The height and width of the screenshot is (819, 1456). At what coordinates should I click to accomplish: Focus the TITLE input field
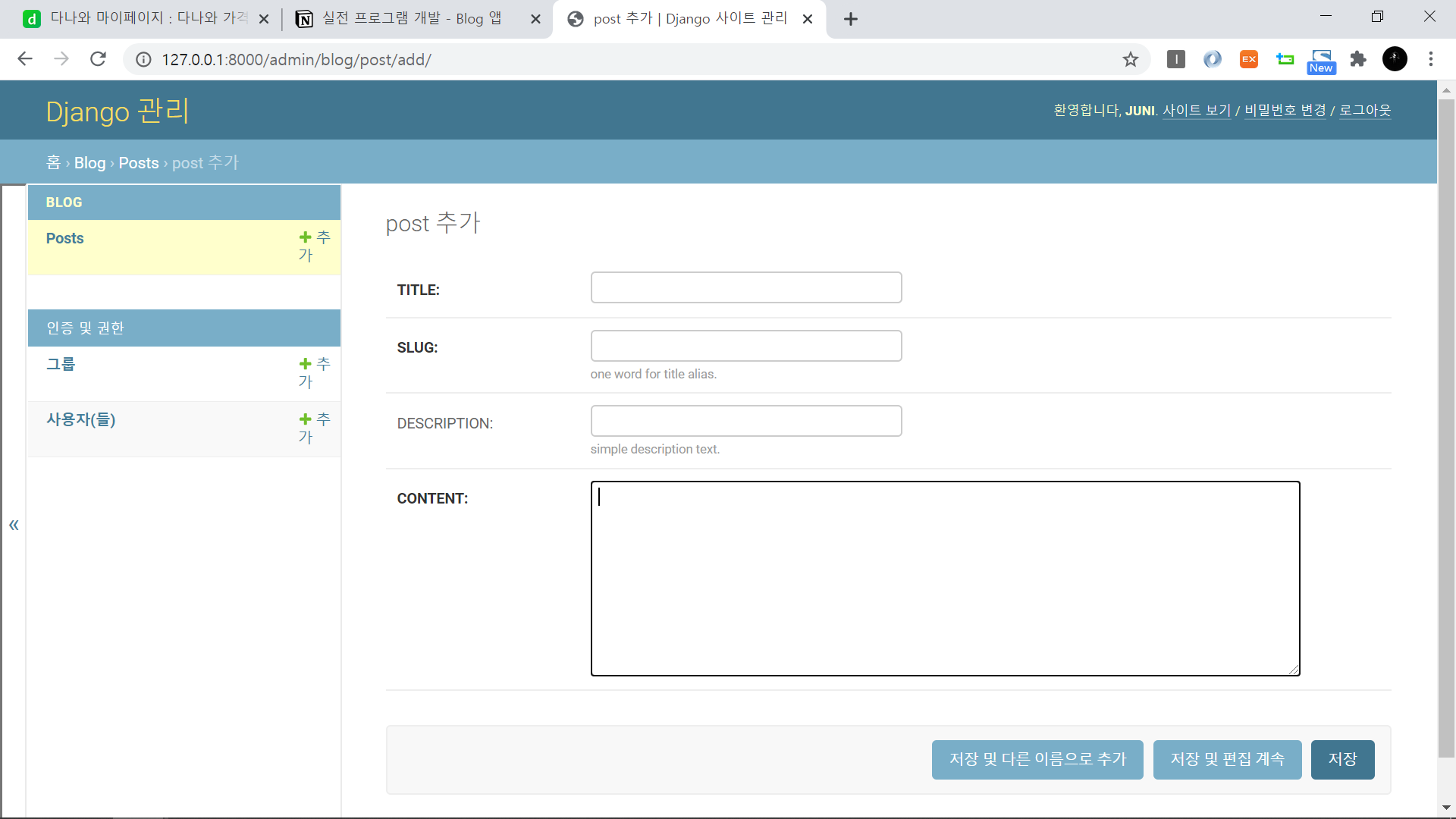coord(745,287)
